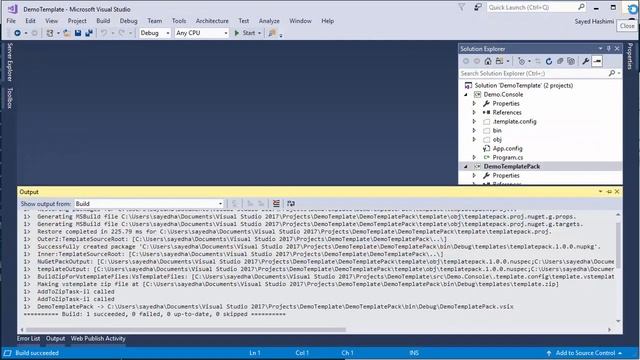Click the Solution Explorer view switch icon
The image size is (640, 360).
tap(499, 61)
